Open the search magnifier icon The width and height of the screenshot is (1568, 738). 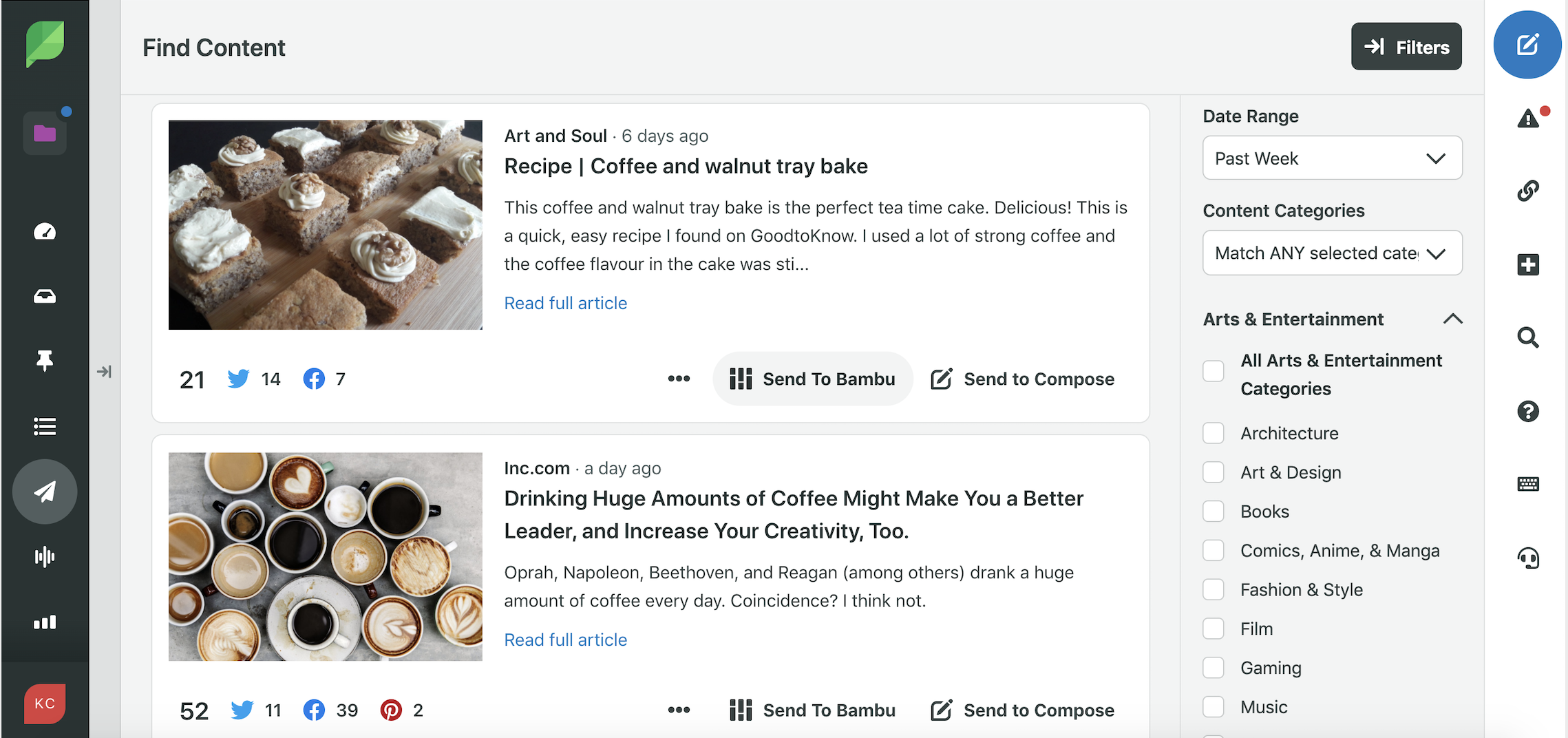tap(1528, 337)
